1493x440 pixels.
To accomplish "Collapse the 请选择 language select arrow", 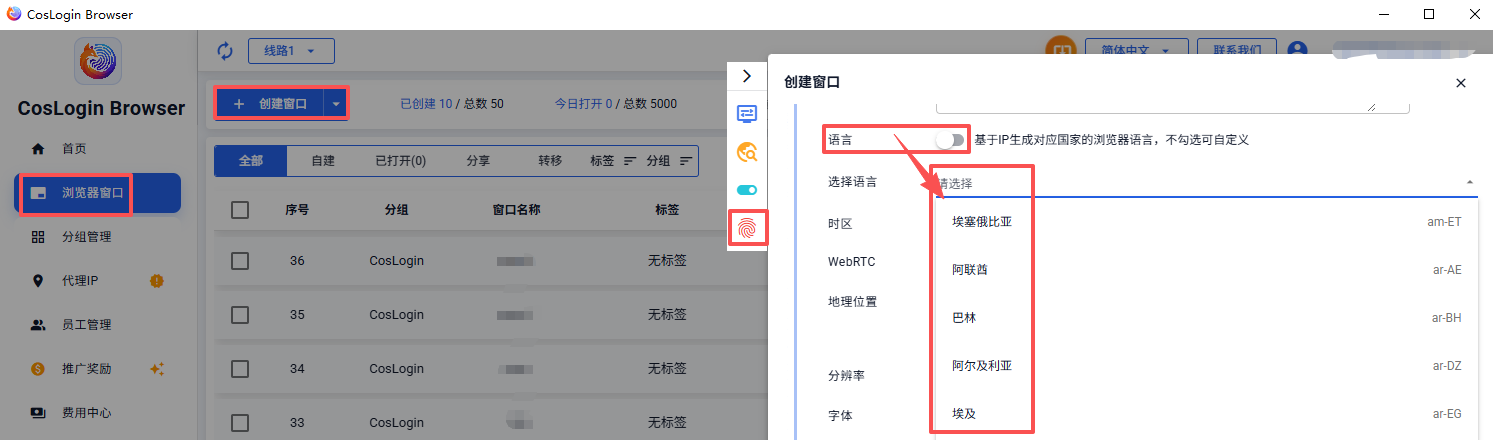I will point(1469,183).
